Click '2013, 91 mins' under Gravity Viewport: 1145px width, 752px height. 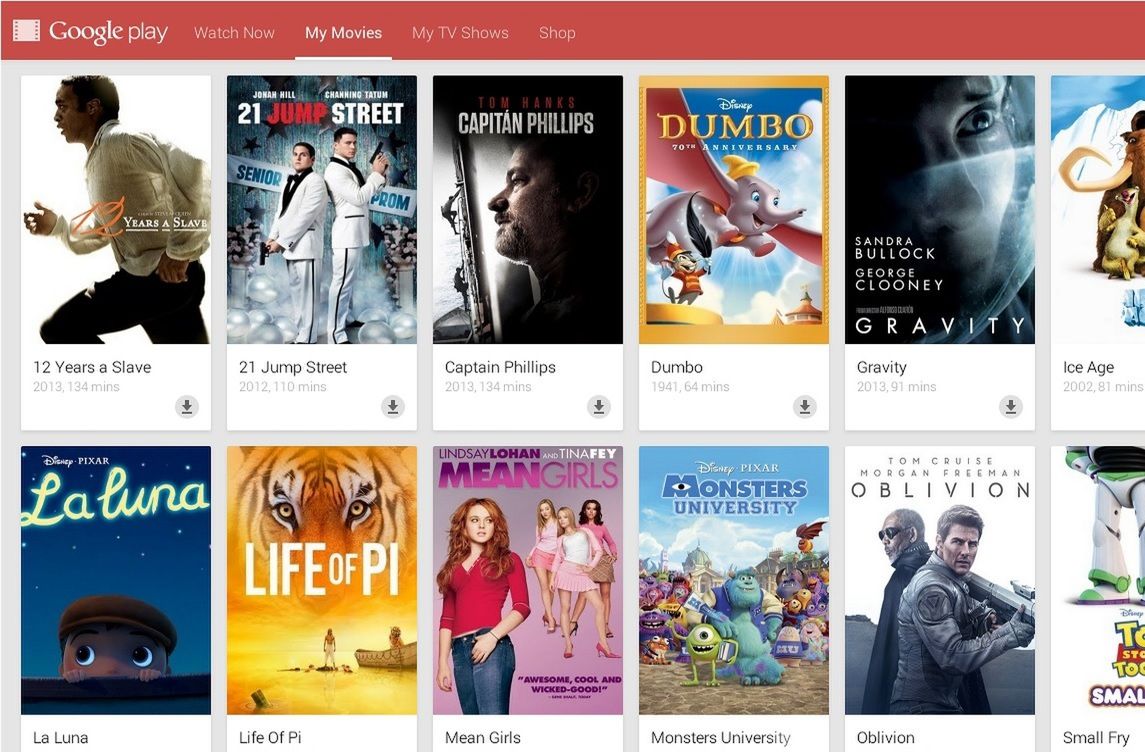click(x=896, y=387)
